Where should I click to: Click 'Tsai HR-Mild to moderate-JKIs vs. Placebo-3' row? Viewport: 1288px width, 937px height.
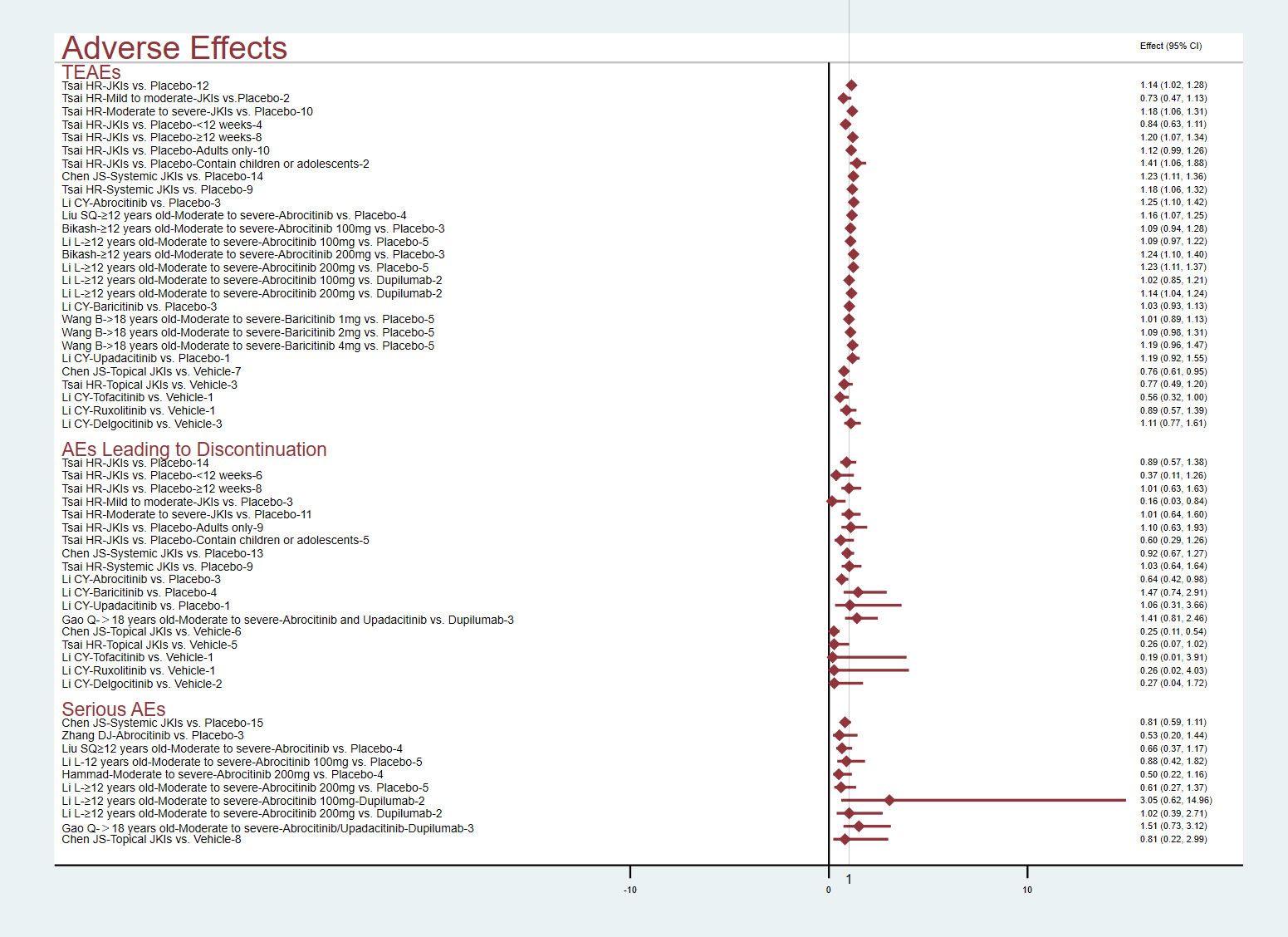[x=178, y=502]
